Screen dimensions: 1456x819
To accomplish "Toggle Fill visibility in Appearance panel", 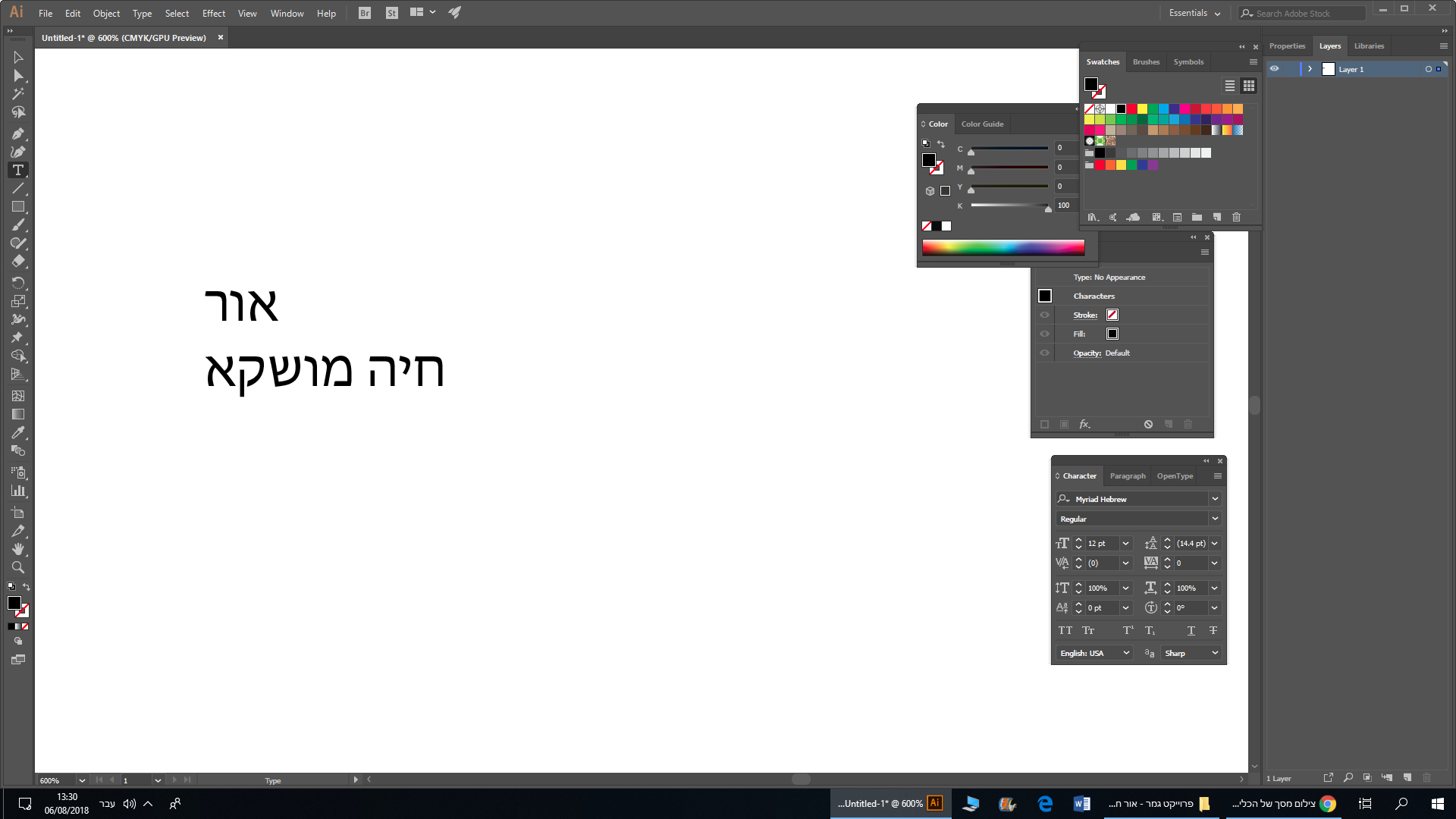I will [1044, 334].
